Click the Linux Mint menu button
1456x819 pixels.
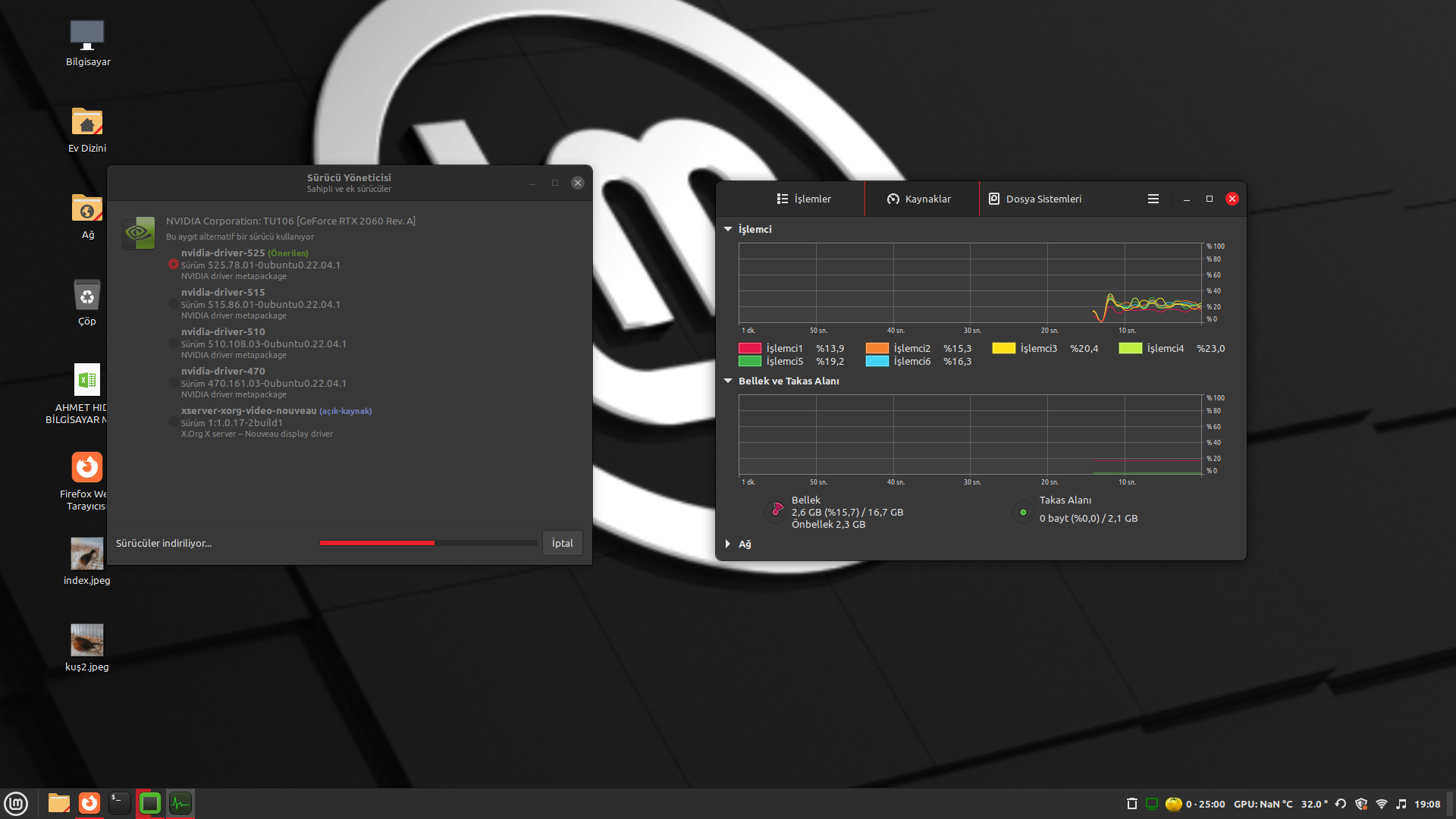click(x=16, y=803)
